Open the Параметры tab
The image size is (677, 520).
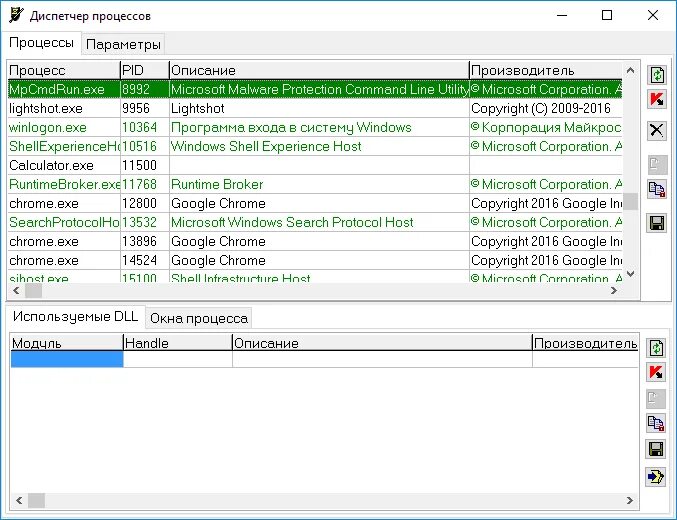click(x=123, y=44)
